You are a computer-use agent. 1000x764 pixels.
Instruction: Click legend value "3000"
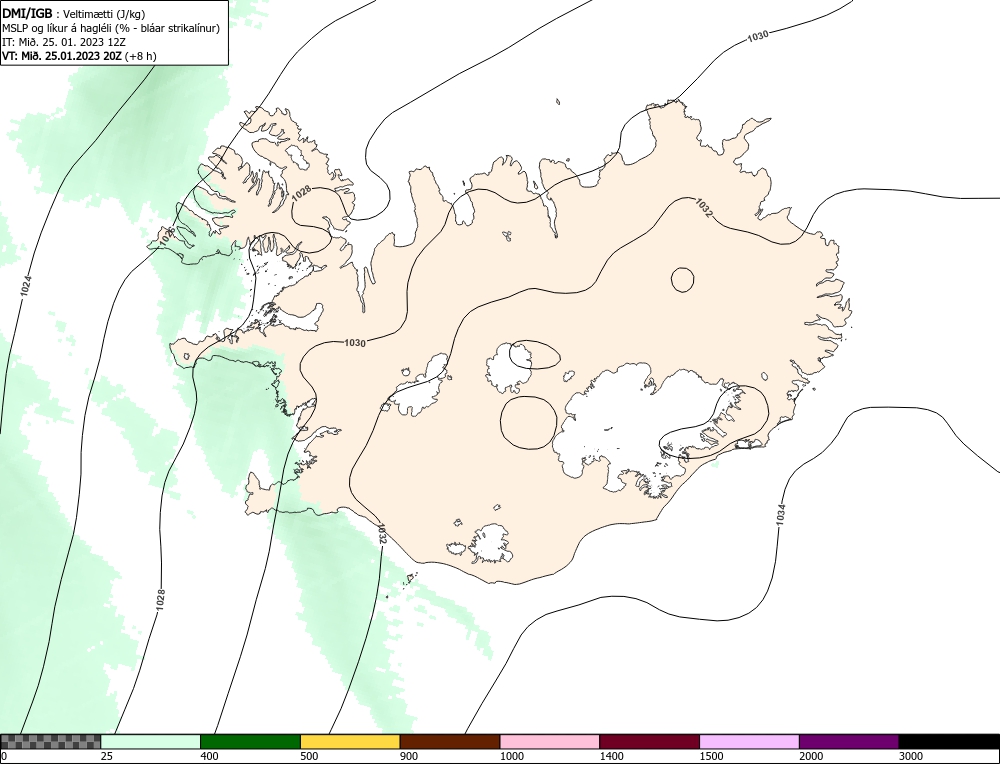tap(911, 757)
